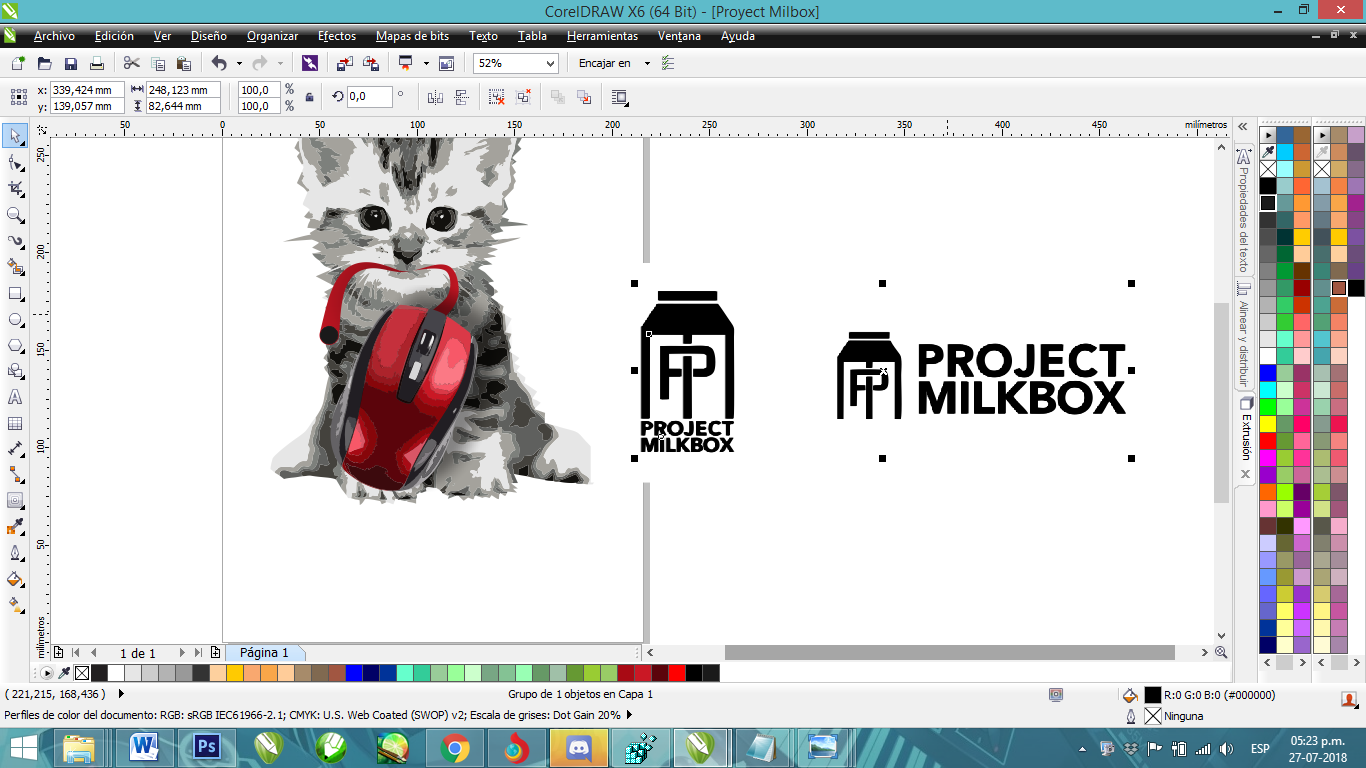
Task: Go to the next page arrow
Action: (182, 653)
